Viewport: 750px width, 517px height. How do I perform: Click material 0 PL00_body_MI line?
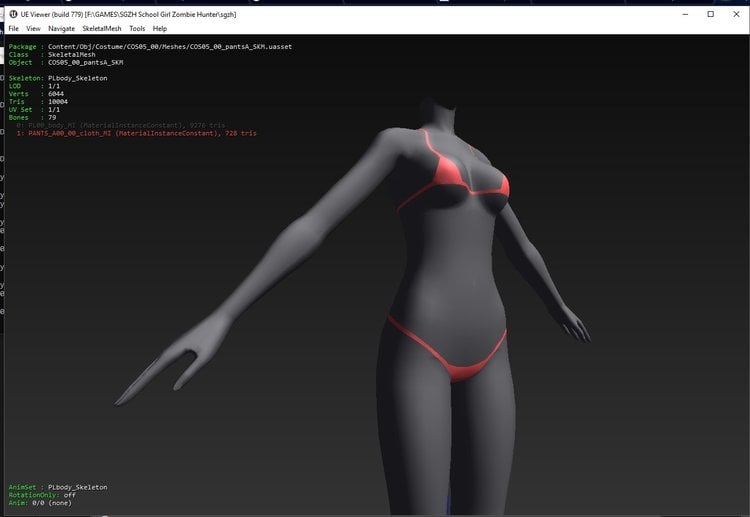tap(121, 125)
